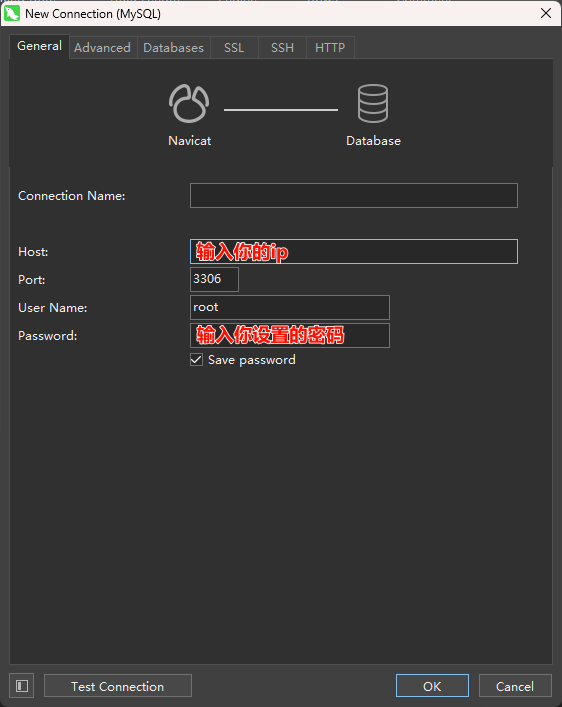562x707 pixels.
Task: Click the Port label
Action: click(32, 280)
